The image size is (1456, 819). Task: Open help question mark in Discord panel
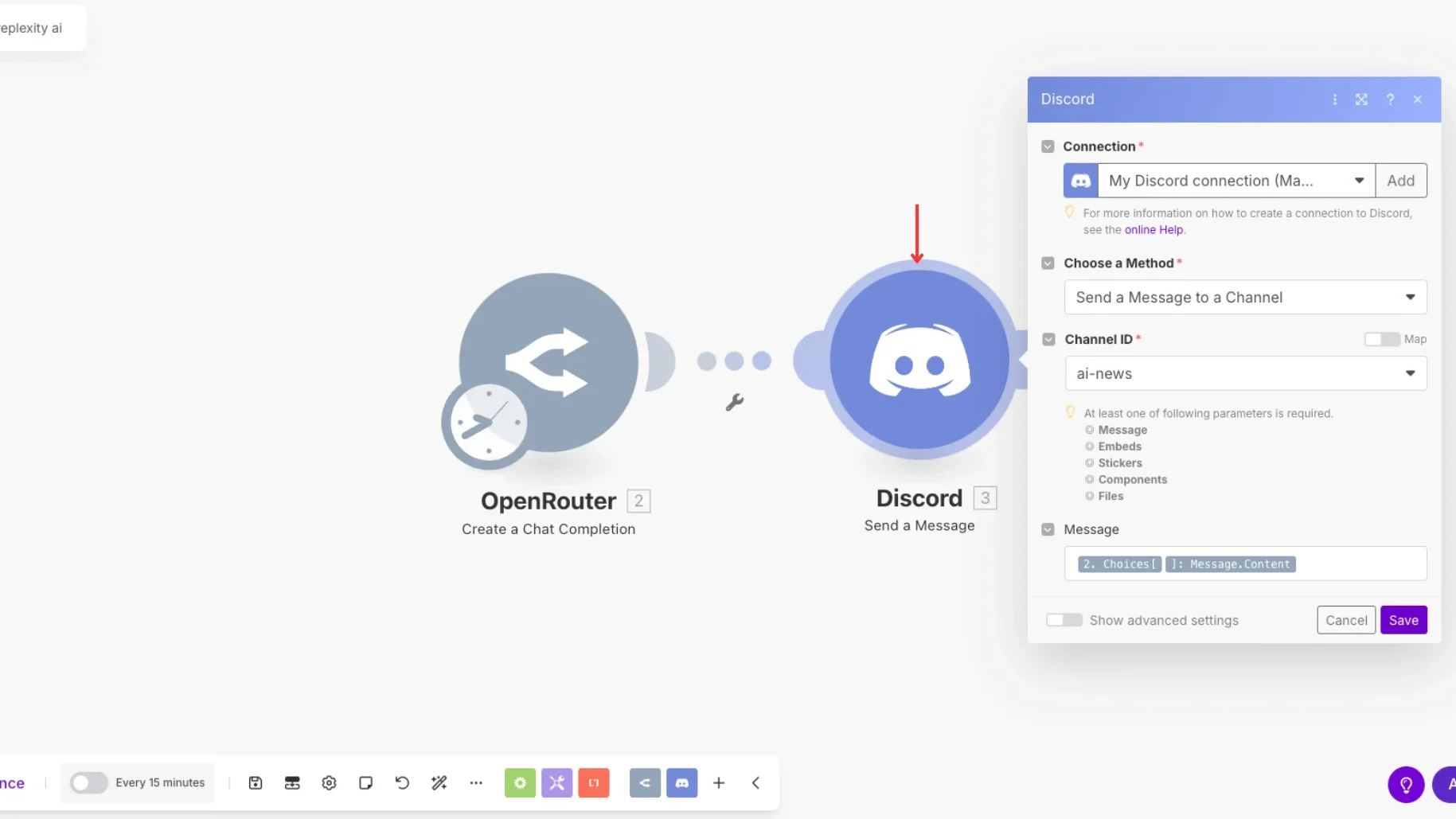tap(1390, 99)
